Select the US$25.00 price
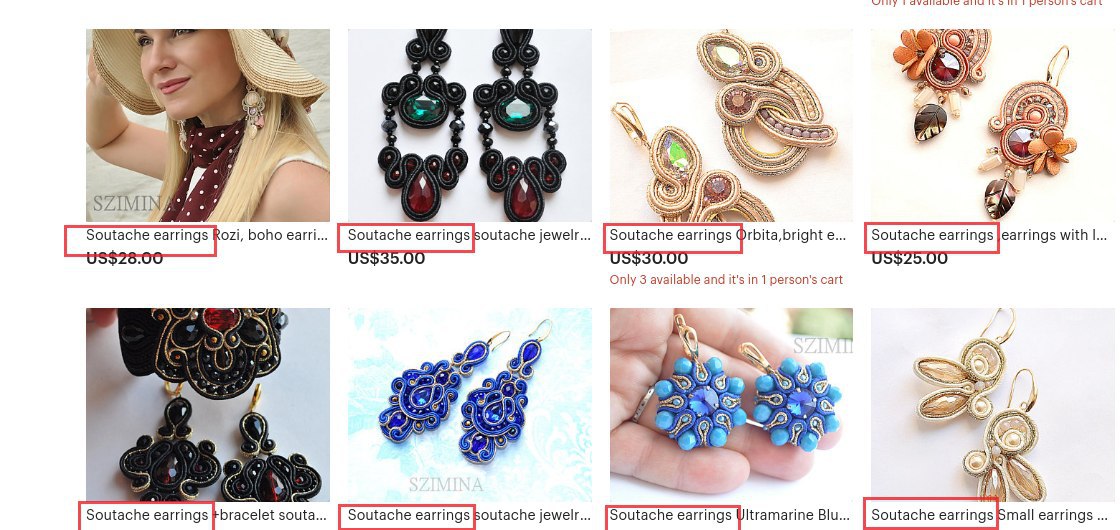The height and width of the screenshot is (530, 1120). pyautogui.click(x=909, y=259)
